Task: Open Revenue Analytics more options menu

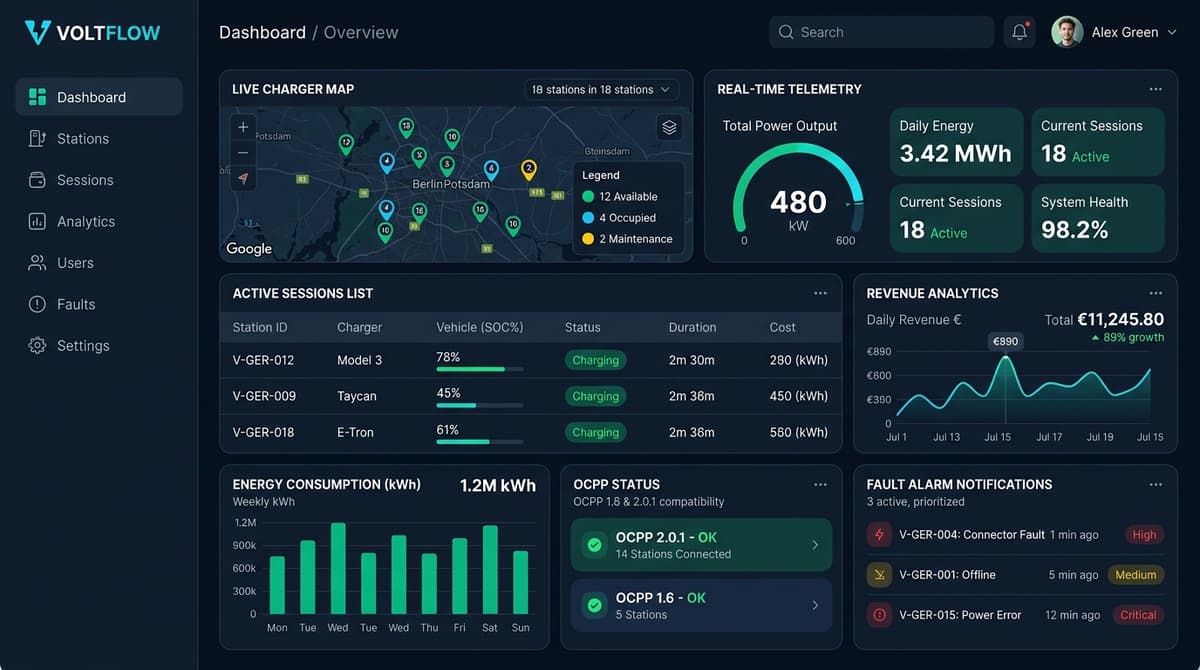Action: tap(1155, 293)
